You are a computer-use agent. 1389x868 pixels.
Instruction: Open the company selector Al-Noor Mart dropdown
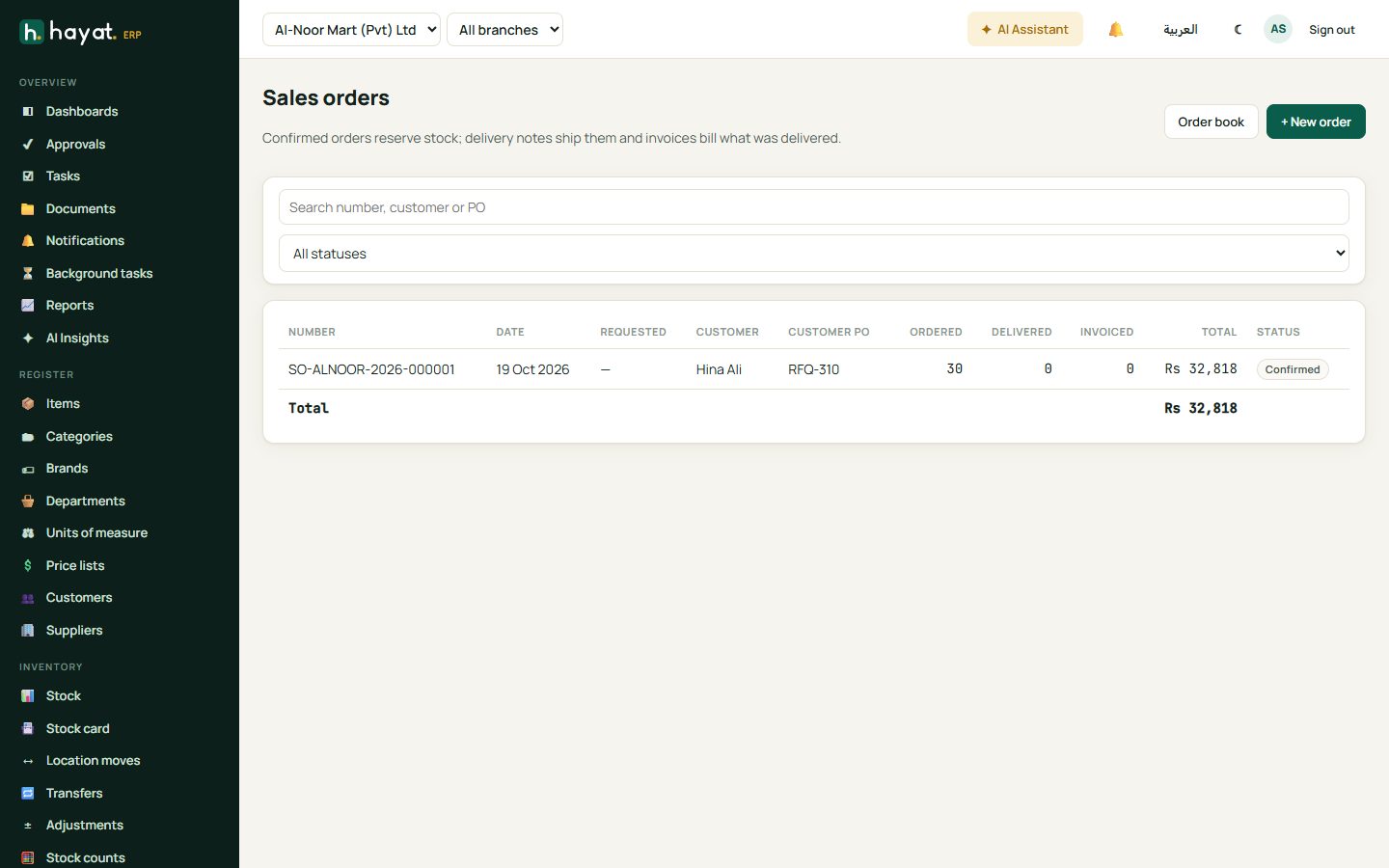[351, 30]
